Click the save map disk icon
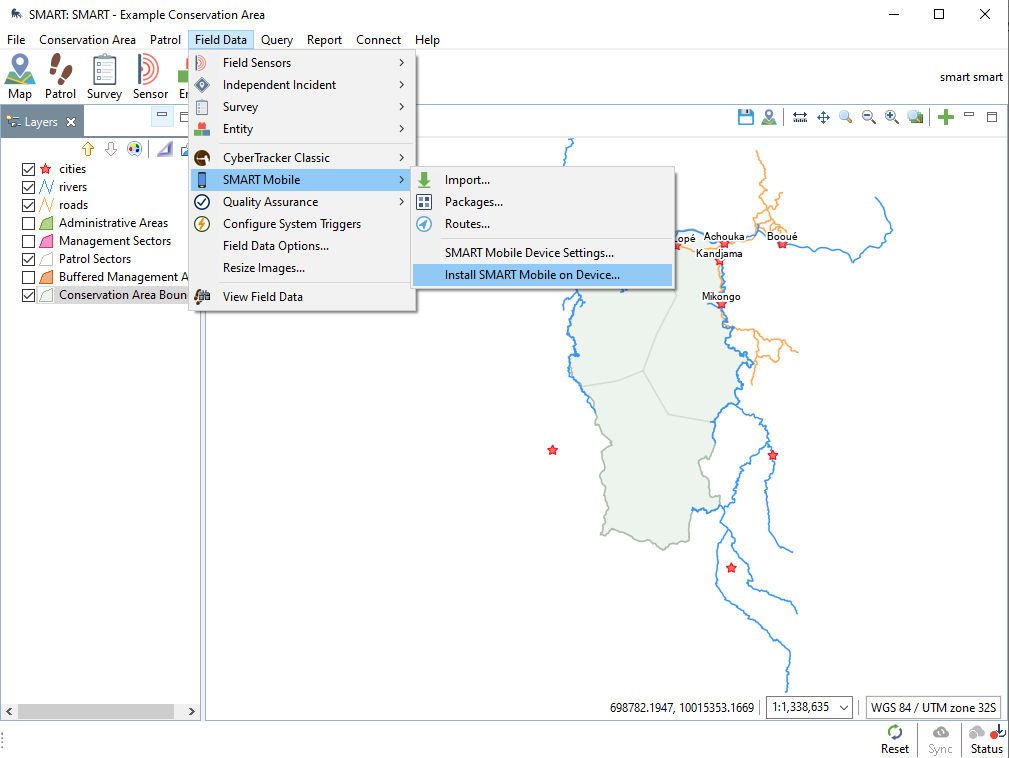The height and width of the screenshot is (758, 1009). pos(745,117)
